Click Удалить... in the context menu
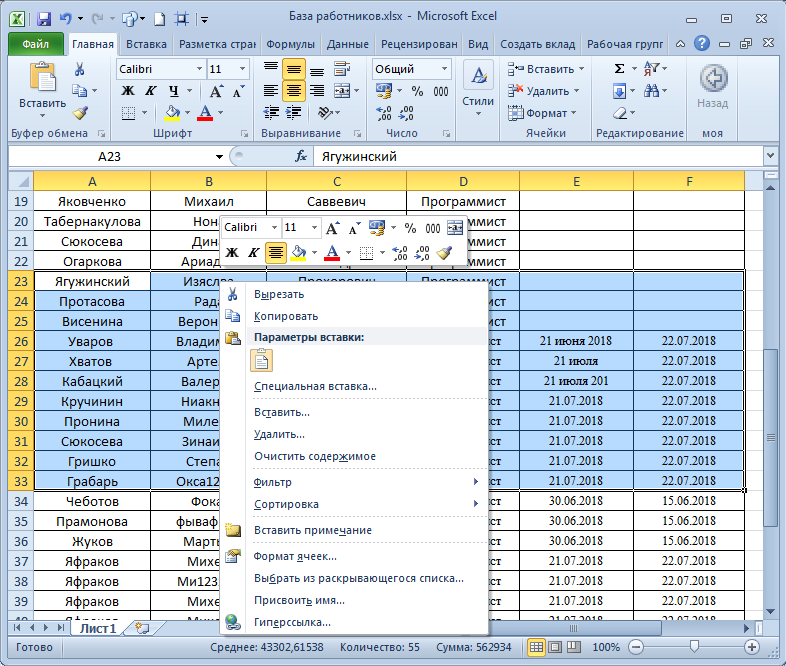786x666 pixels. pyautogui.click(x=279, y=434)
